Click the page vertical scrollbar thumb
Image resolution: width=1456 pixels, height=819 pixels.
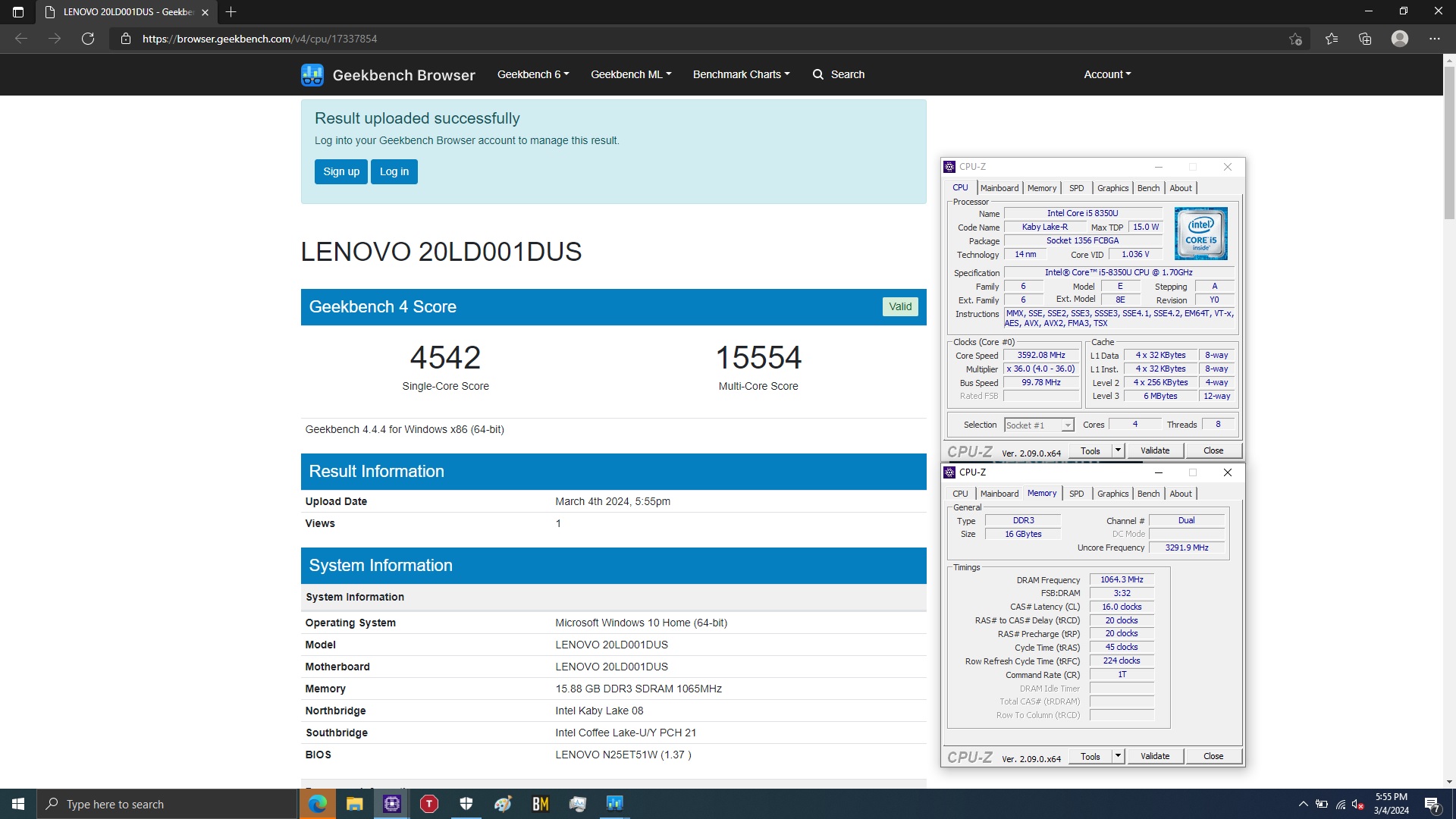coord(1449,143)
